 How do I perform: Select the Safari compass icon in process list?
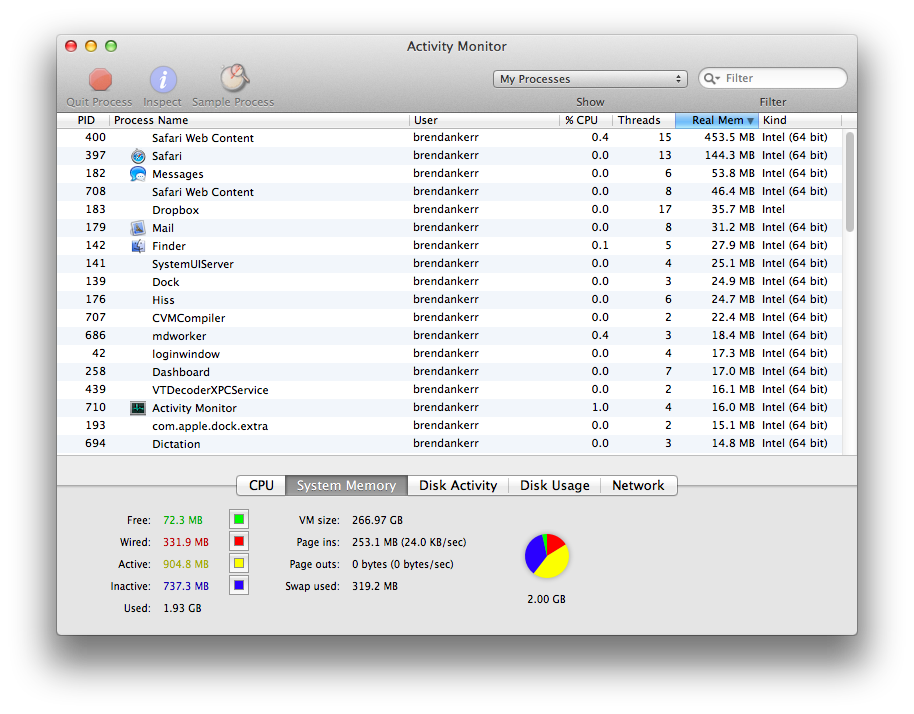[x=138, y=156]
